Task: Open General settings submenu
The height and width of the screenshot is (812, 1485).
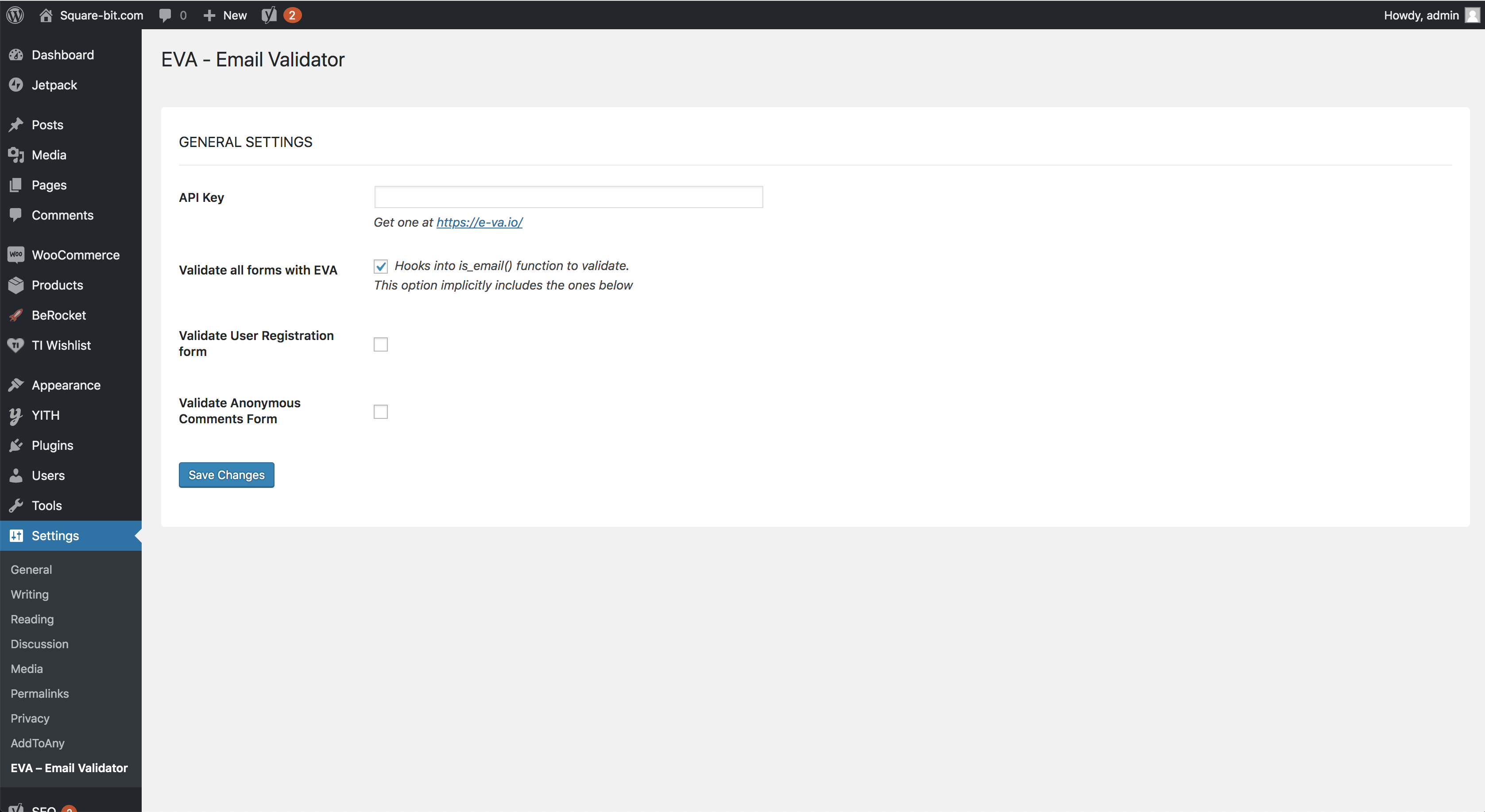Action: click(x=31, y=569)
